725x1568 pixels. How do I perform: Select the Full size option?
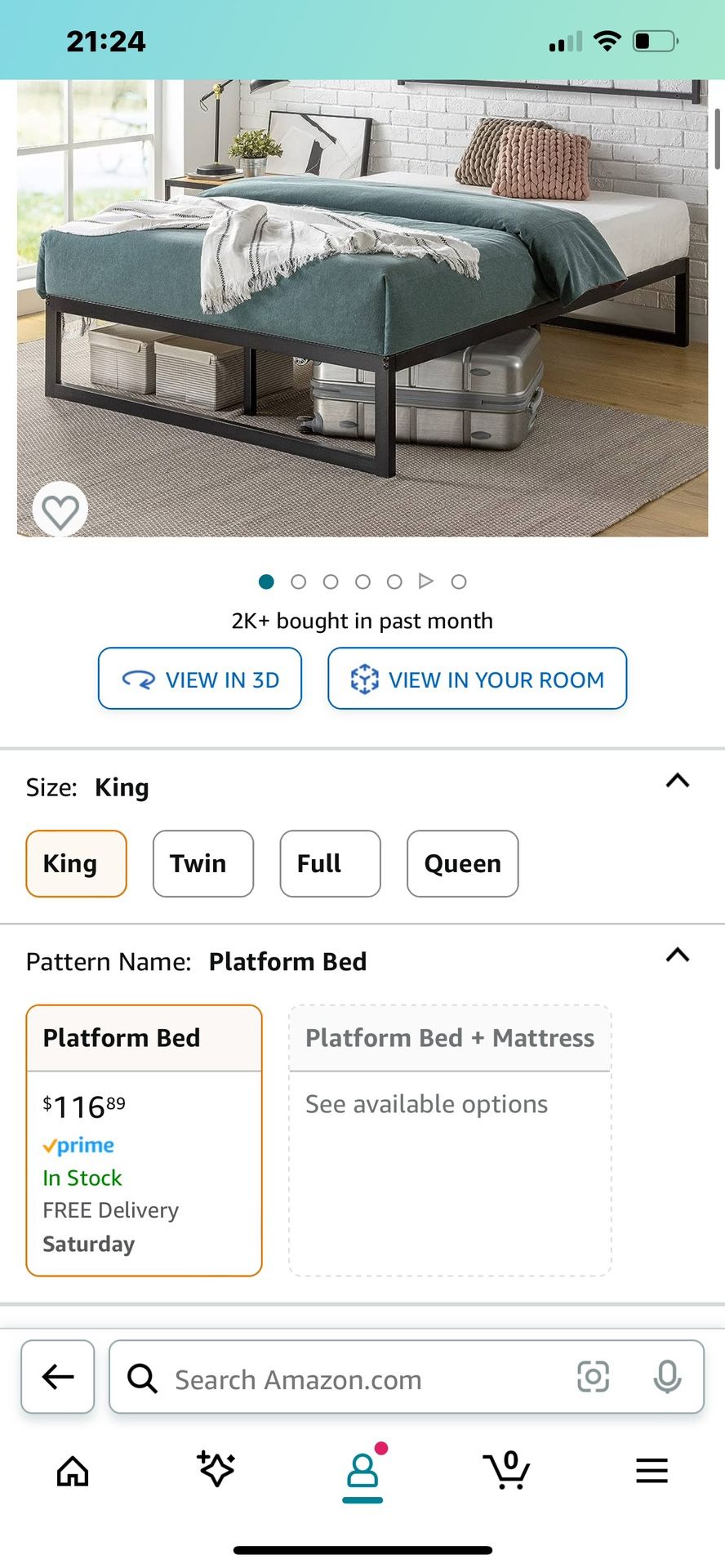point(330,864)
